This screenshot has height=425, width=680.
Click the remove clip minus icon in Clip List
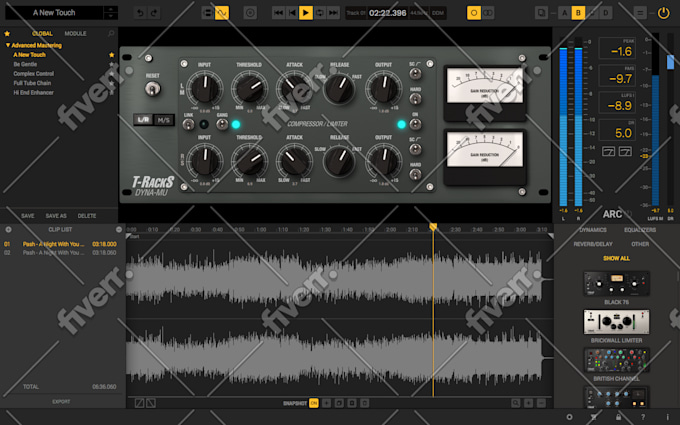pyautogui.click(x=119, y=229)
